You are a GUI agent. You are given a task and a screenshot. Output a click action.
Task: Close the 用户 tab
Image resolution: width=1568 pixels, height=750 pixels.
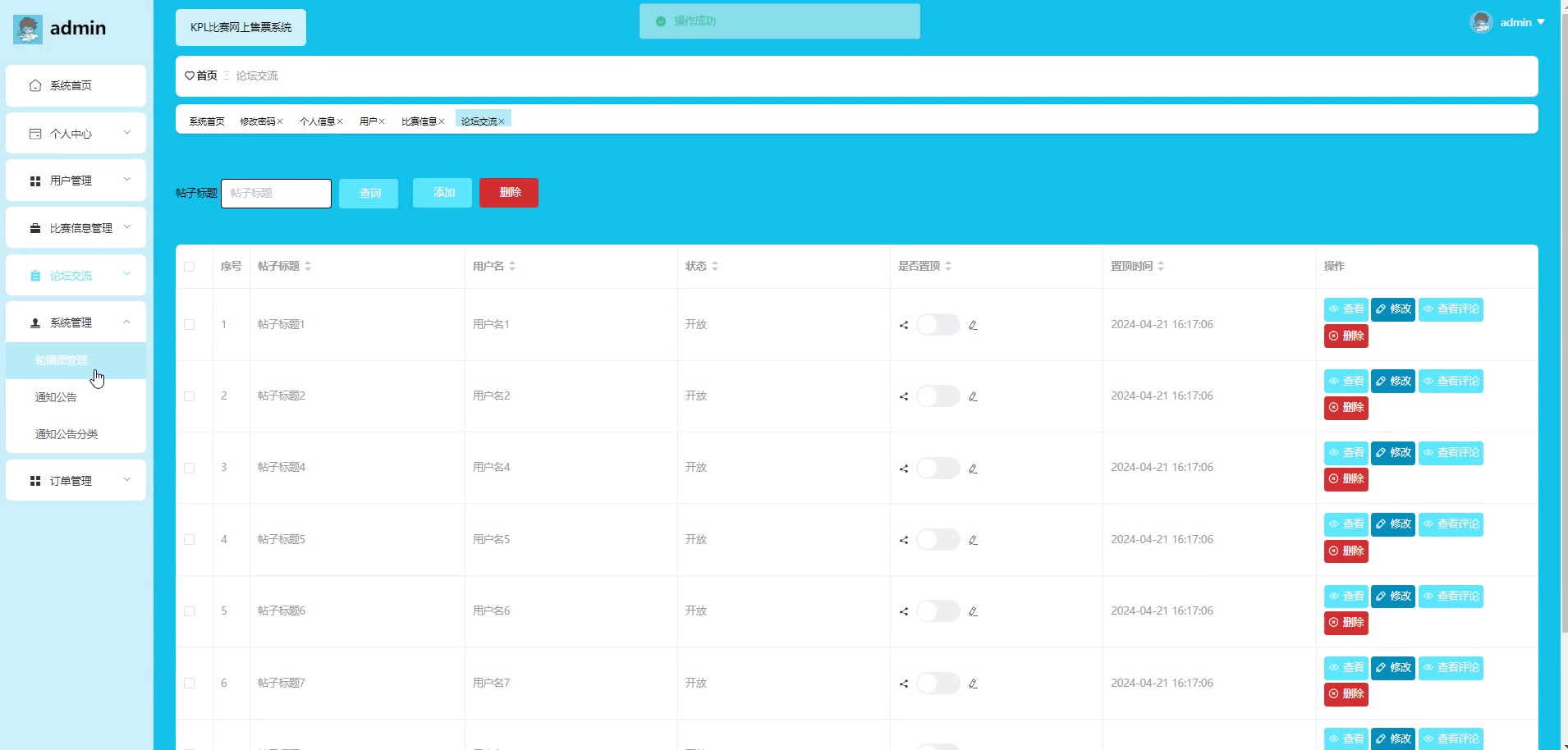(x=382, y=121)
